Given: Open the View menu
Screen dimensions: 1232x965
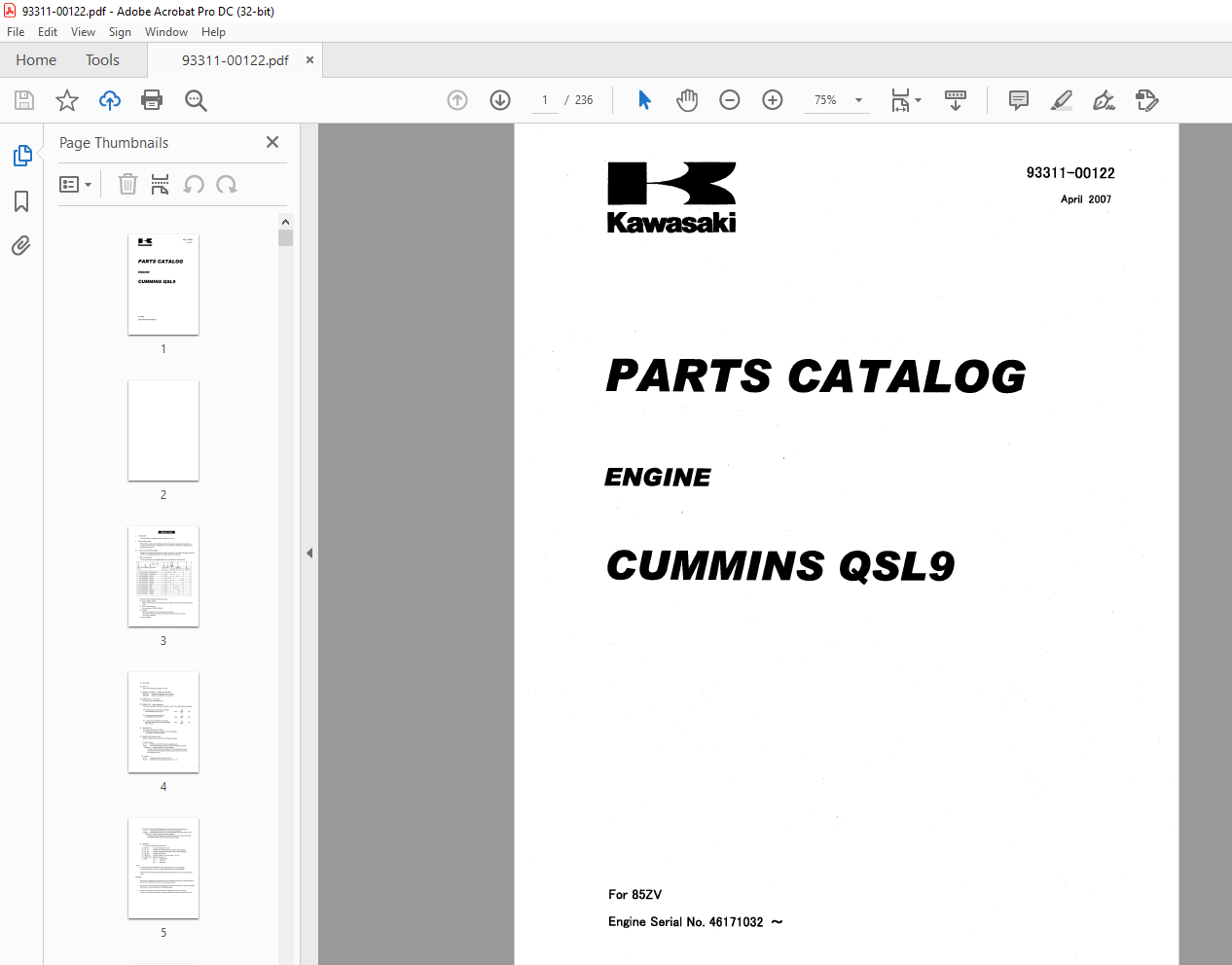Looking at the screenshot, I should [83, 32].
